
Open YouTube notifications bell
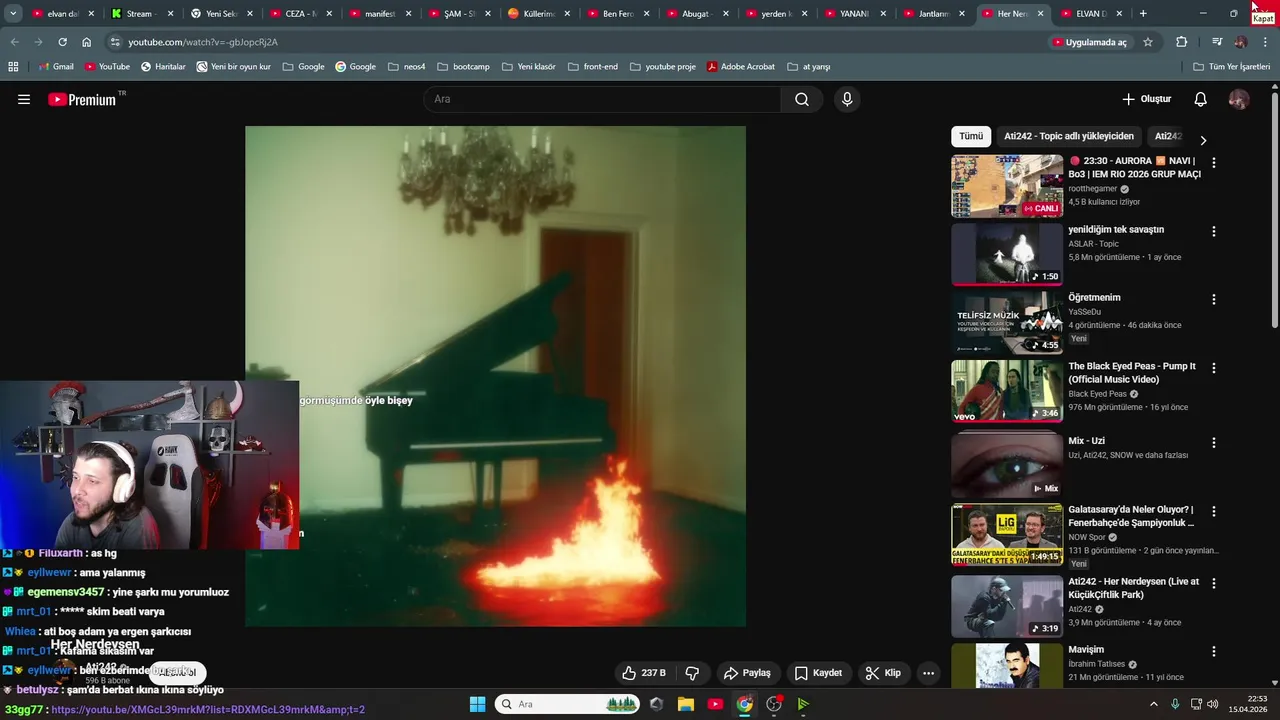(1201, 99)
